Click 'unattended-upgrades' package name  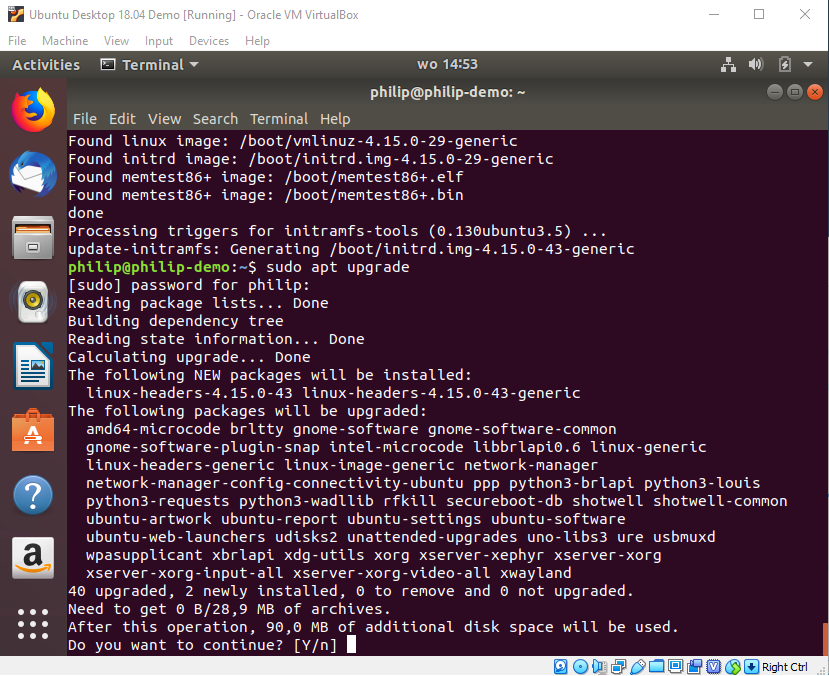tap(432, 537)
